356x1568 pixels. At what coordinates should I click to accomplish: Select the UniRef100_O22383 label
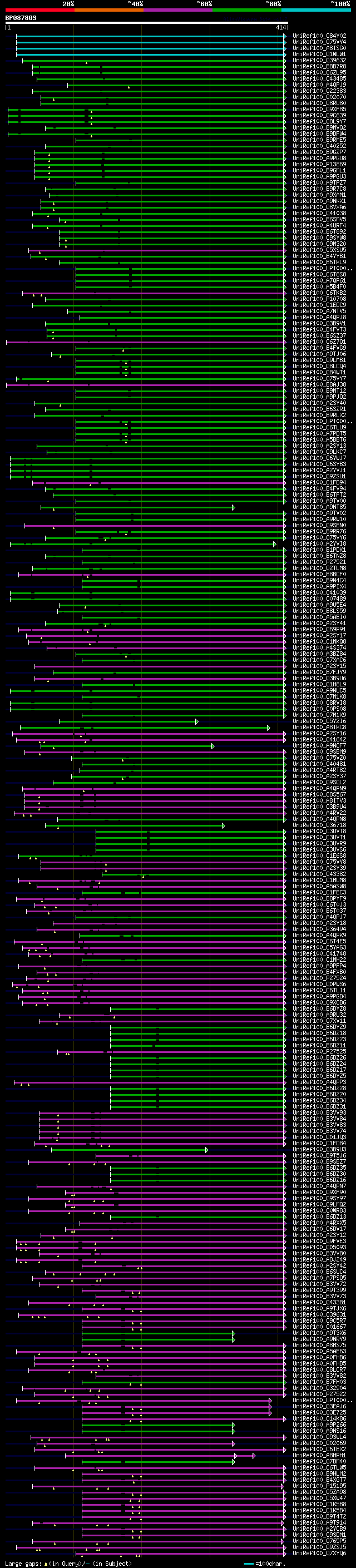[319, 91]
